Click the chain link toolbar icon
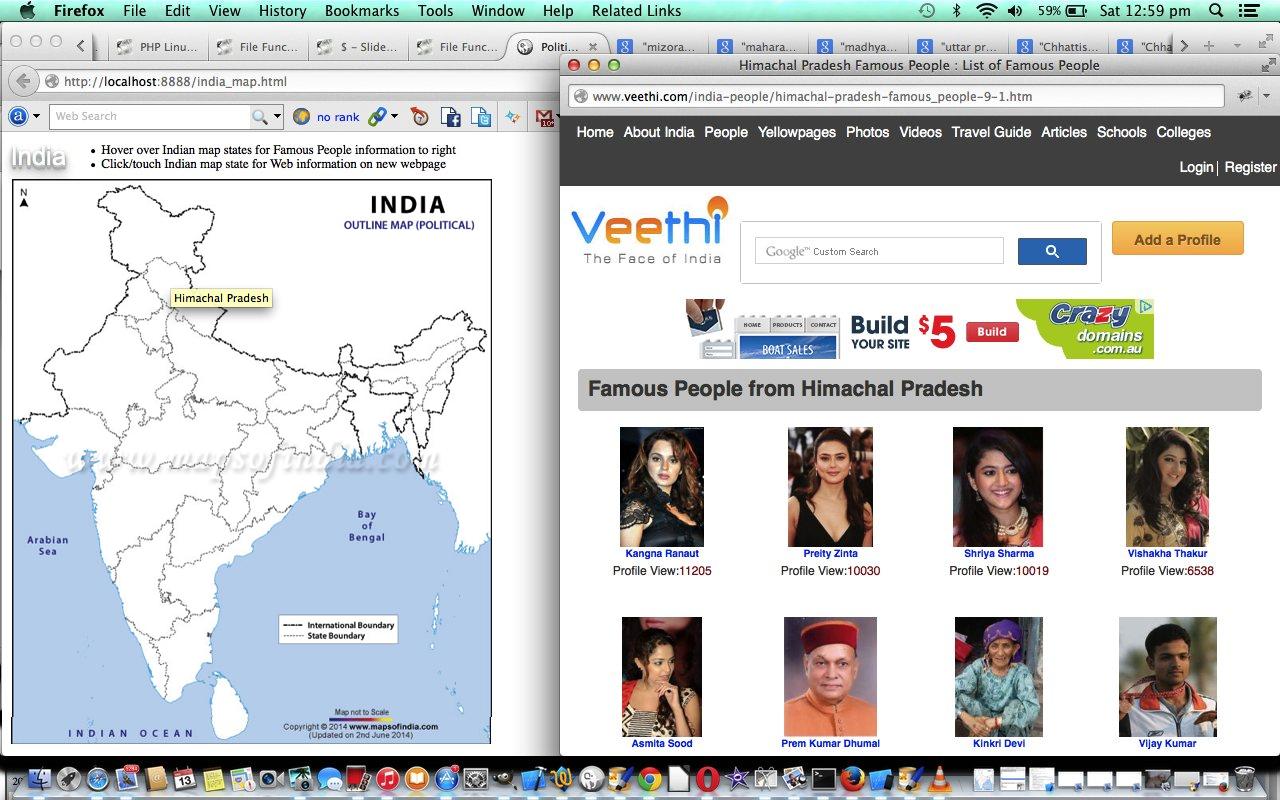1280x800 pixels. coord(377,117)
